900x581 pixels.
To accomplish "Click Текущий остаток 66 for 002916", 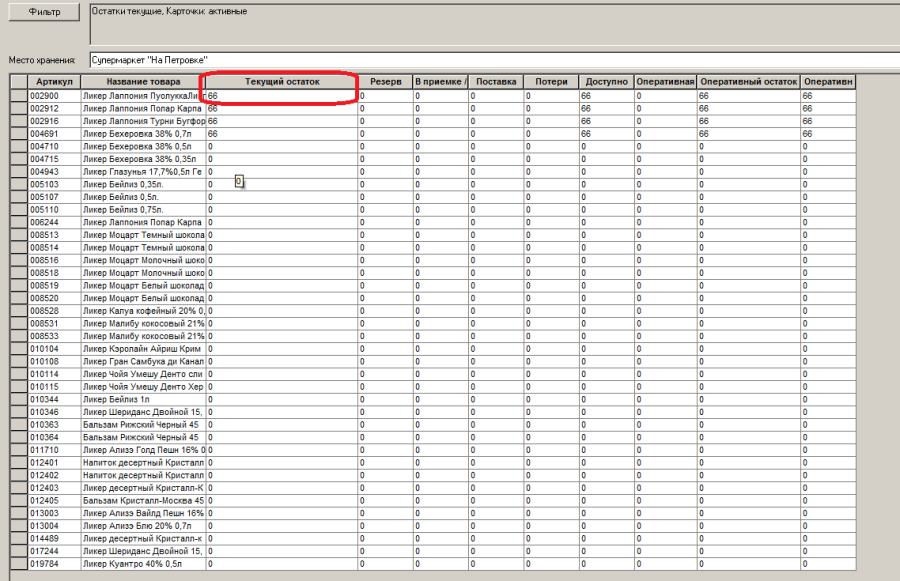I will [x=282, y=121].
